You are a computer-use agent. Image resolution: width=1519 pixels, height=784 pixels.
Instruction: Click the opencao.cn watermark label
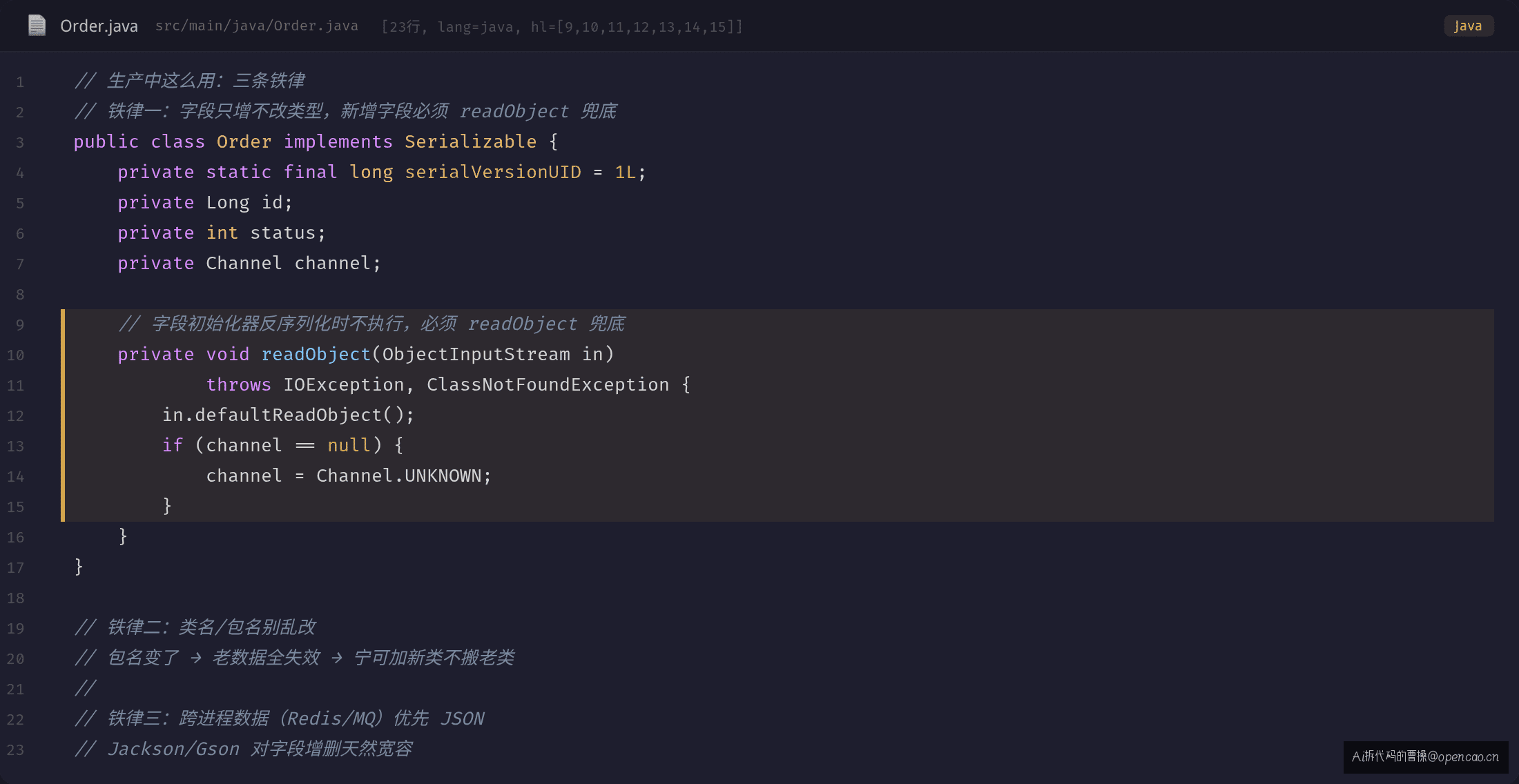click(x=1425, y=756)
